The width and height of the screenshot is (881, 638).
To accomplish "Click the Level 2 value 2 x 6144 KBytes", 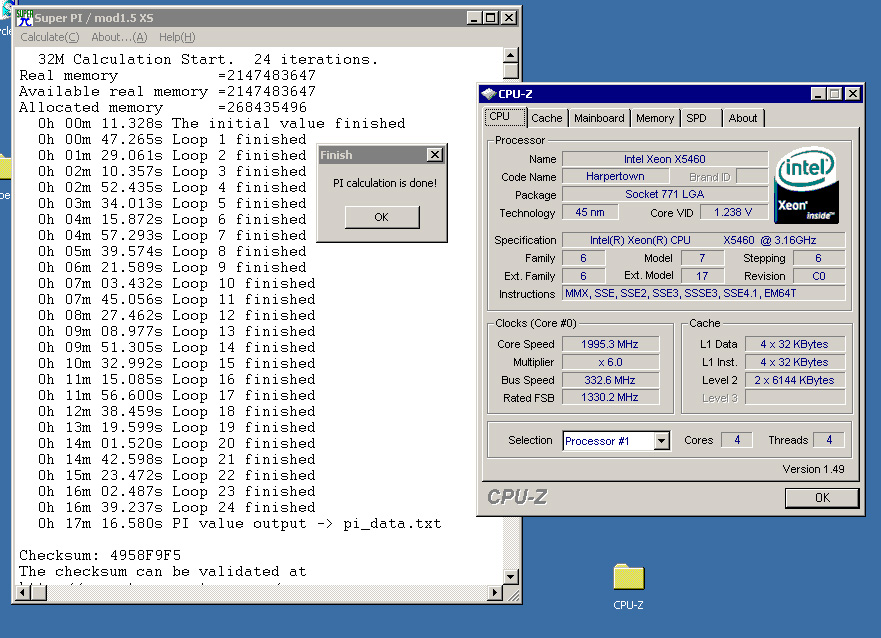I will 794,380.
